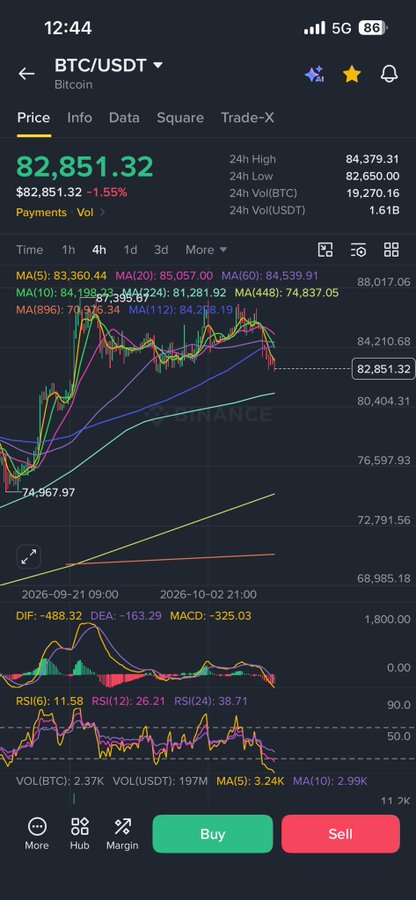Open the Vol link with chevron
Screen dimensions: 416x900
pyautogui.click(x=91, y=212)
